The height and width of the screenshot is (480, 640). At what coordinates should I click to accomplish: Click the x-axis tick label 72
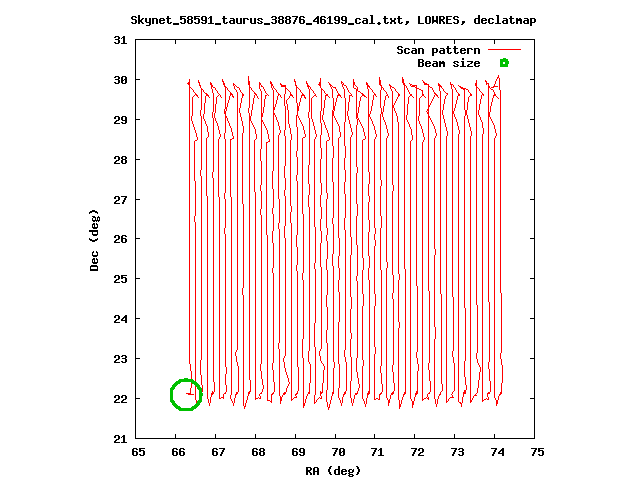coord(418,452)
